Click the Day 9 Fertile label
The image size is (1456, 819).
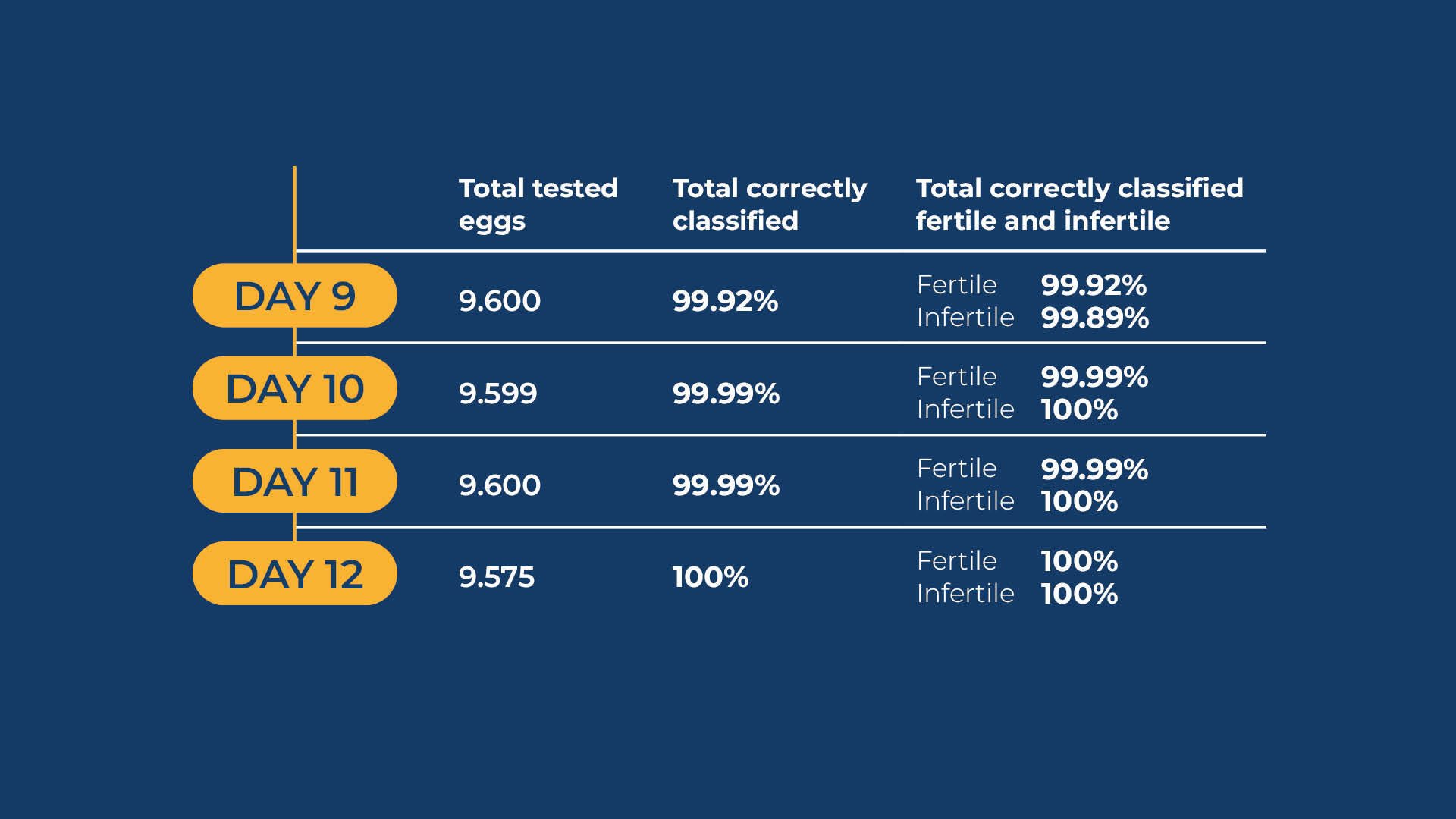tap(957, 284)
